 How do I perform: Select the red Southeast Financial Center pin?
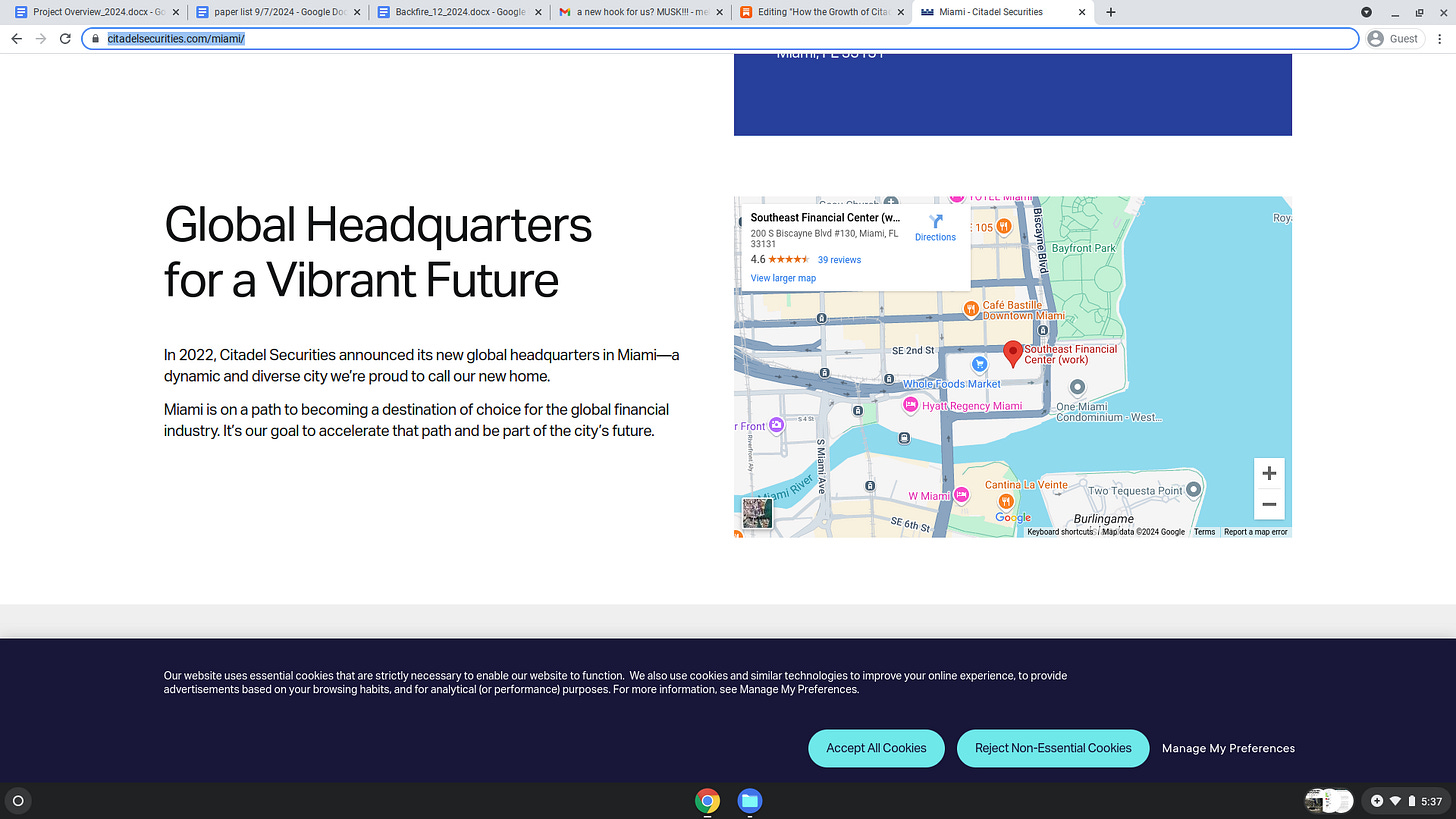tap(1012, 354)
